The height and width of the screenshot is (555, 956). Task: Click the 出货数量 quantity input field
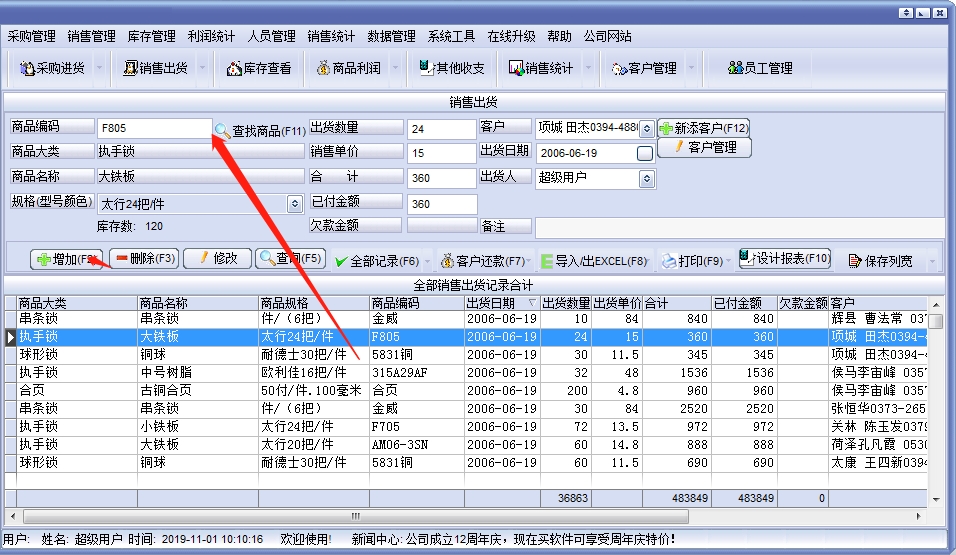pos(441,129)
